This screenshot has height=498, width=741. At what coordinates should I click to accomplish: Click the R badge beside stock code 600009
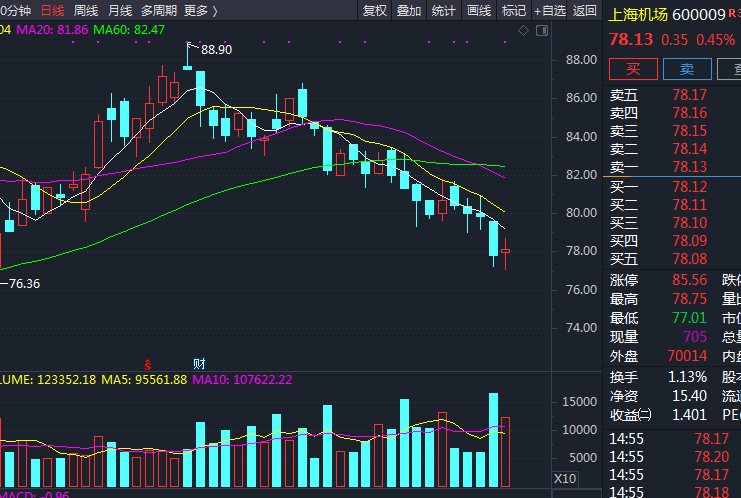pyautogui.click(x=735, y=11)
